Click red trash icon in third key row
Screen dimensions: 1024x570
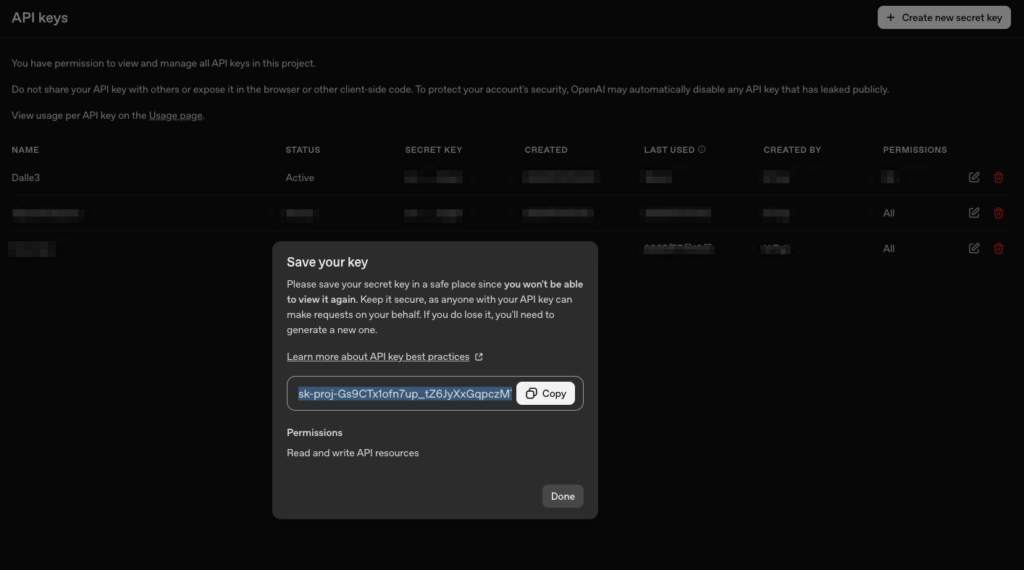coord(998,249)
